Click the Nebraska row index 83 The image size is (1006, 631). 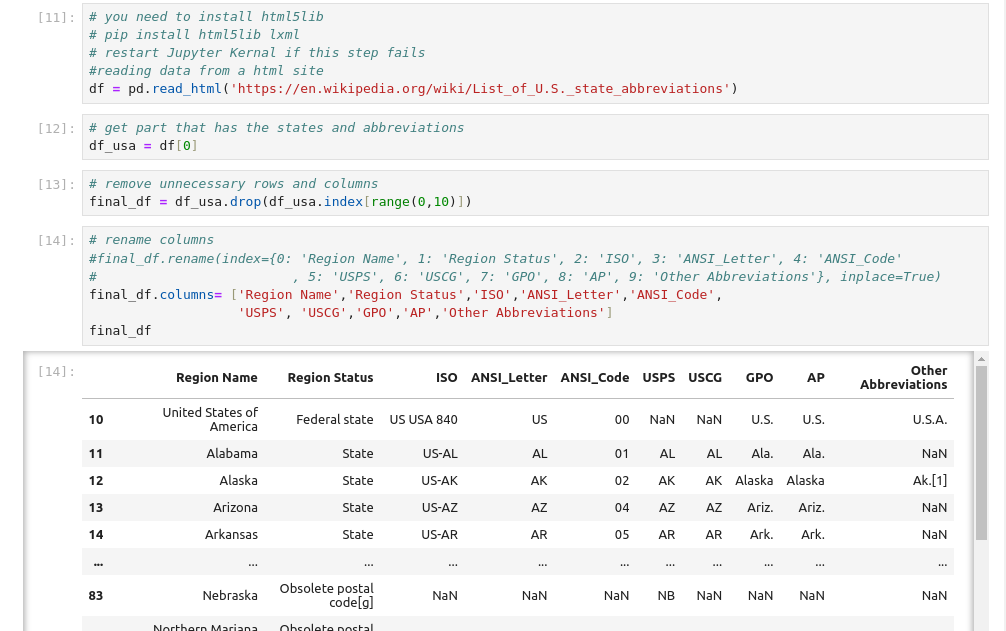96,596
